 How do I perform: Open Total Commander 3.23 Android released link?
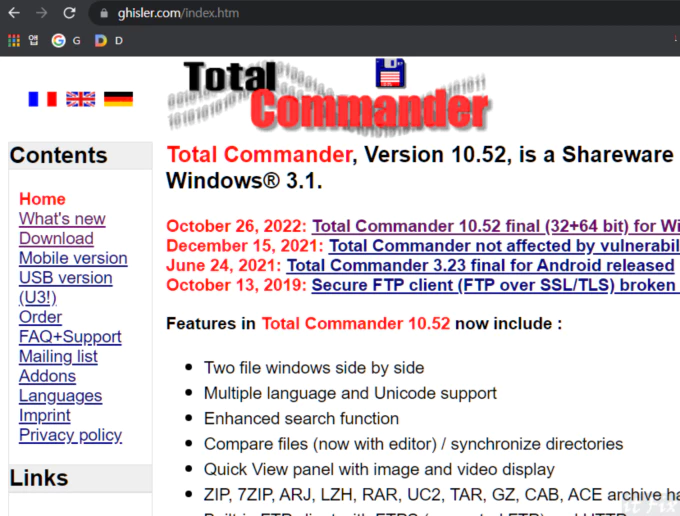(x=481, y=265)
